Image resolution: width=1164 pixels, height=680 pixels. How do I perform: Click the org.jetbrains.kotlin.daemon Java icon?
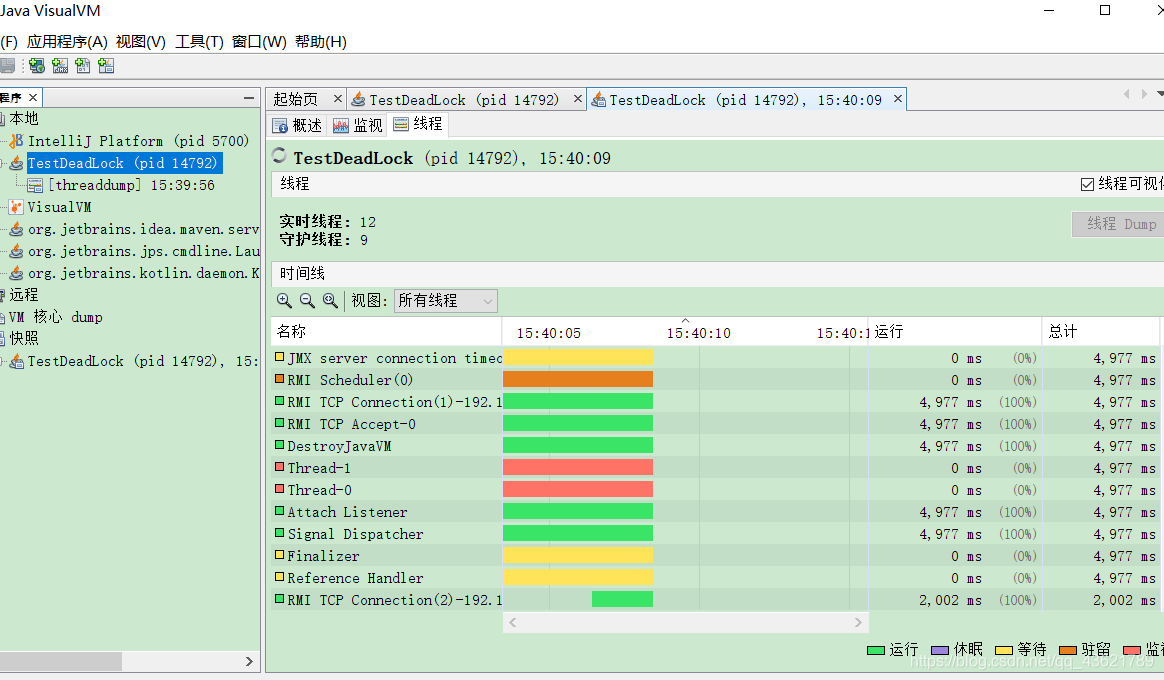(x=16, y=273)
